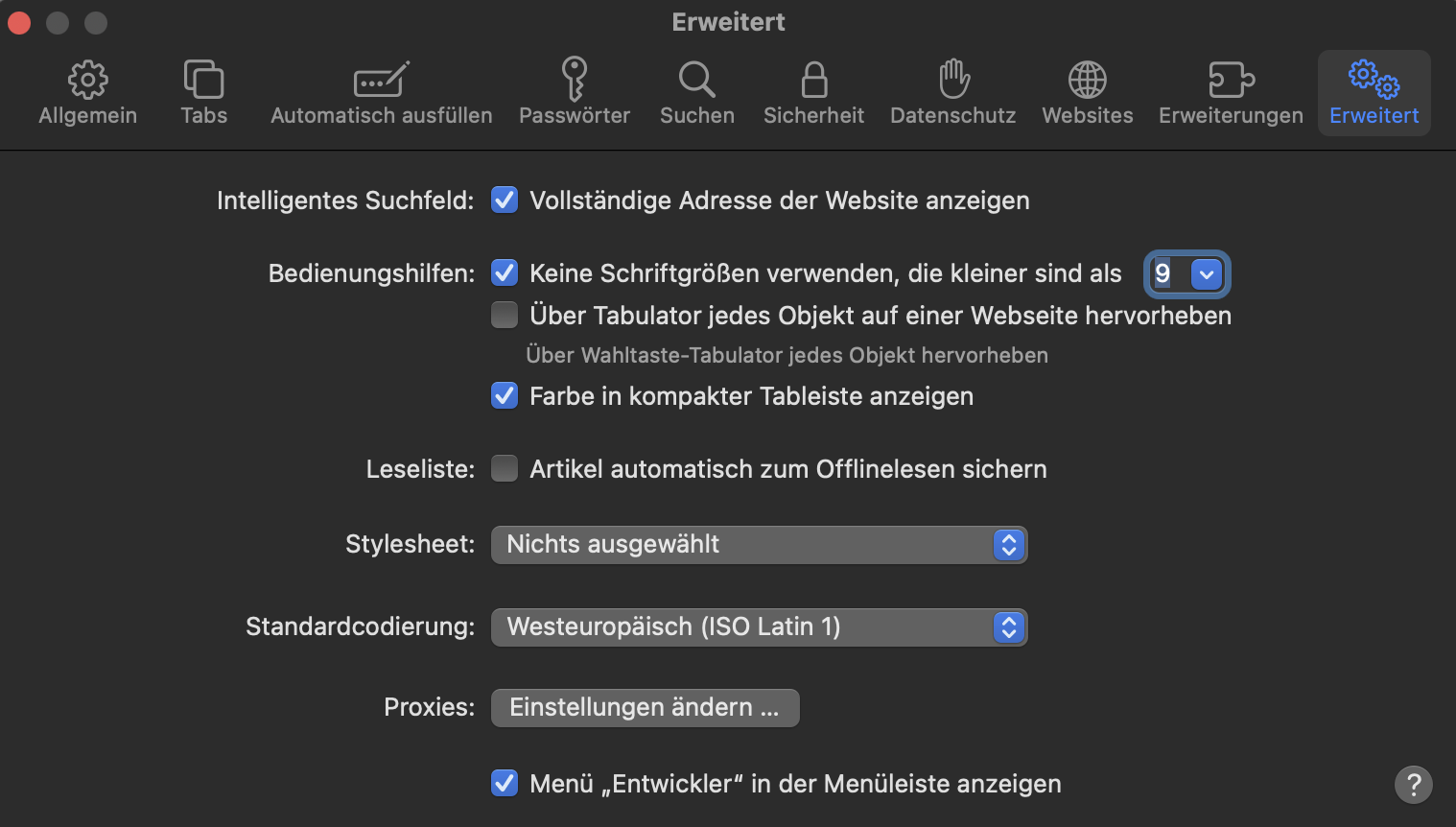Click the Einstellungen ändern proxies button

coord(645,708)
